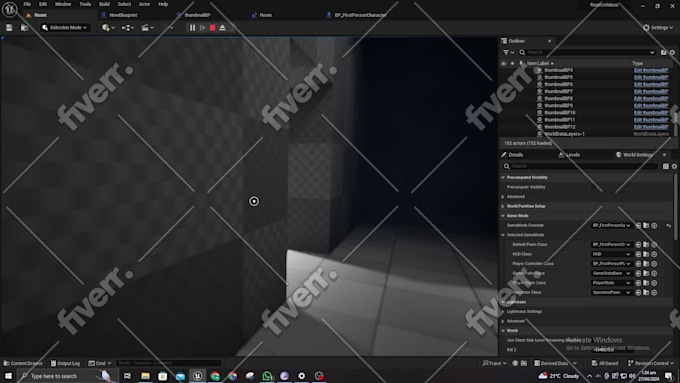
Task: Open Outliner settings gear icon
Action: 673,52
